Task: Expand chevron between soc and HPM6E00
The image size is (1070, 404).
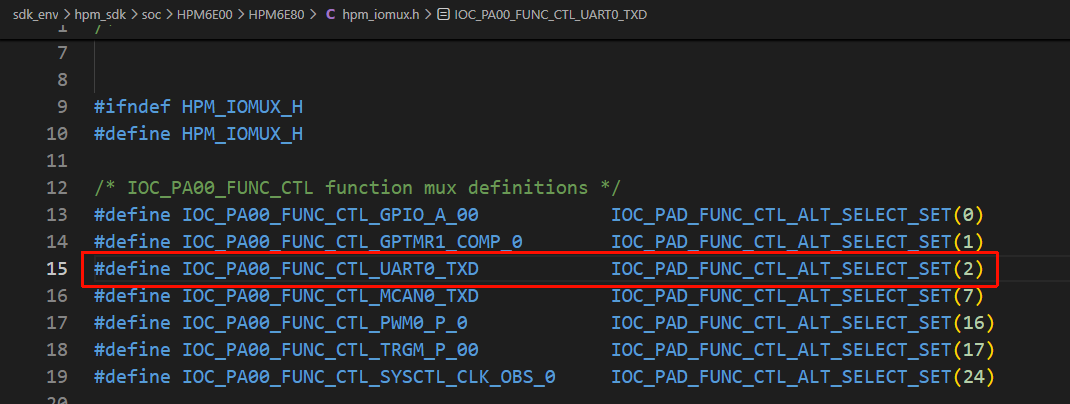Action: pos(169,14)
